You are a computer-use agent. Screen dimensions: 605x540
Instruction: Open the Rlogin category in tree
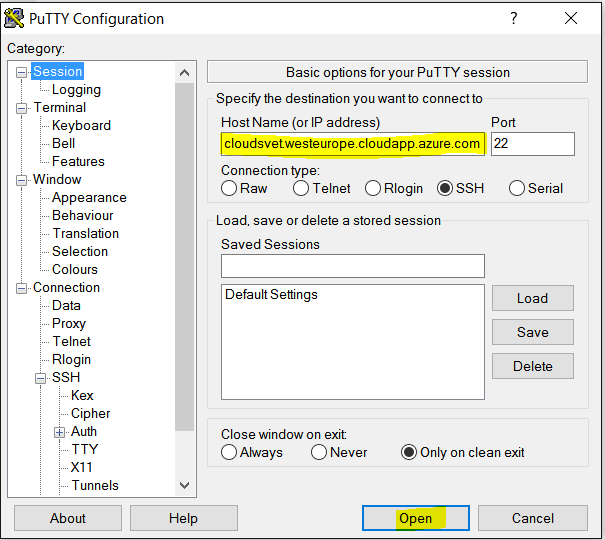pyautogui.click(x=71, y=359)
